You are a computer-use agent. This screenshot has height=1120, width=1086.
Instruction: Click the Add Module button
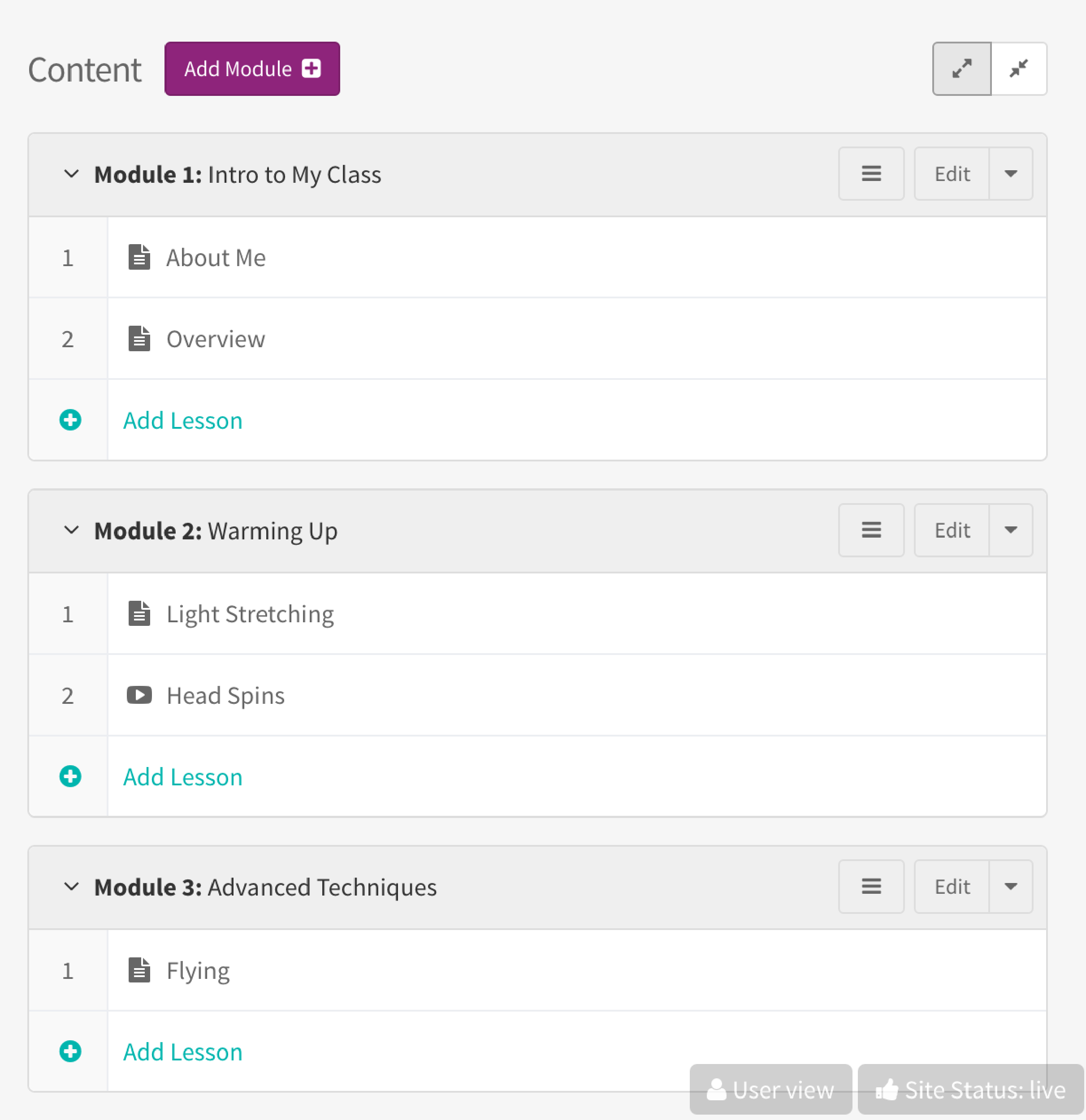coord(252,69)
